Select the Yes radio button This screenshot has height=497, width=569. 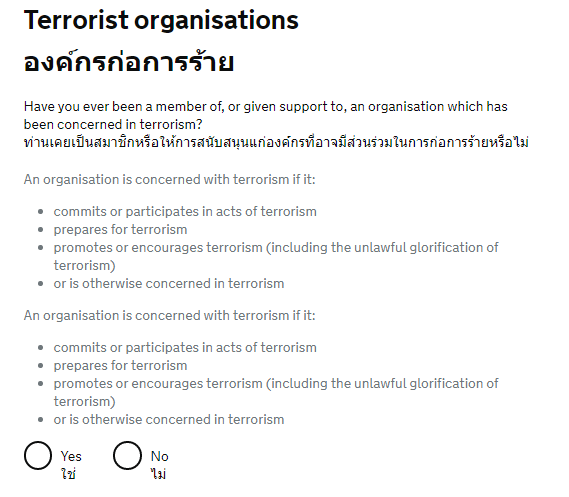pos(38,455)
